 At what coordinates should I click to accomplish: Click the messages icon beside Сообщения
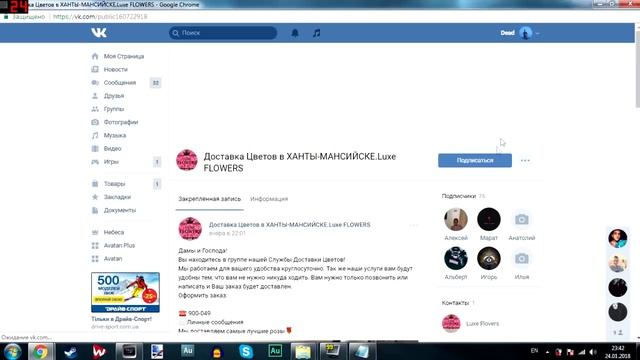(95, 82)
